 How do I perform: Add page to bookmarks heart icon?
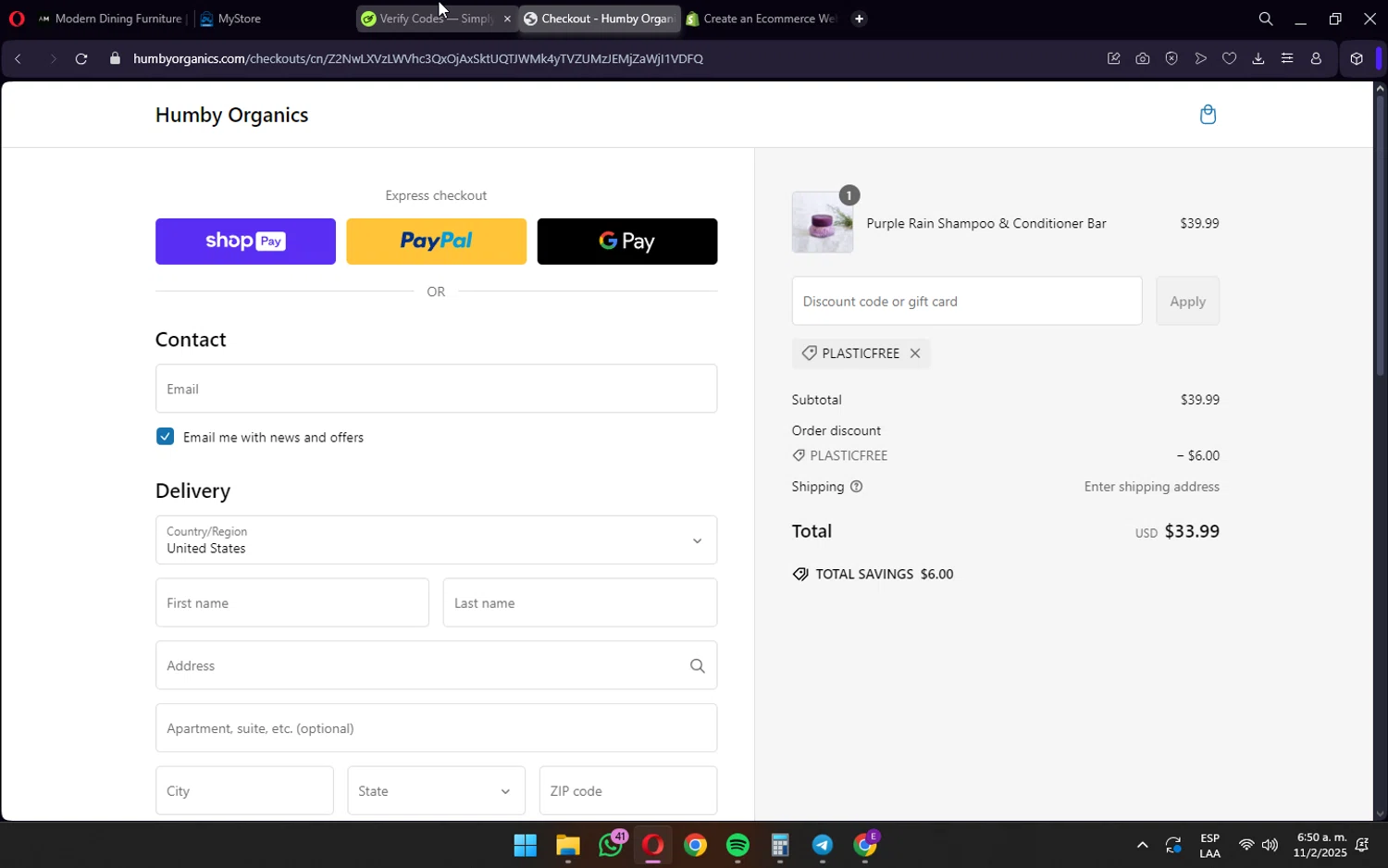tap(1229, 58)
